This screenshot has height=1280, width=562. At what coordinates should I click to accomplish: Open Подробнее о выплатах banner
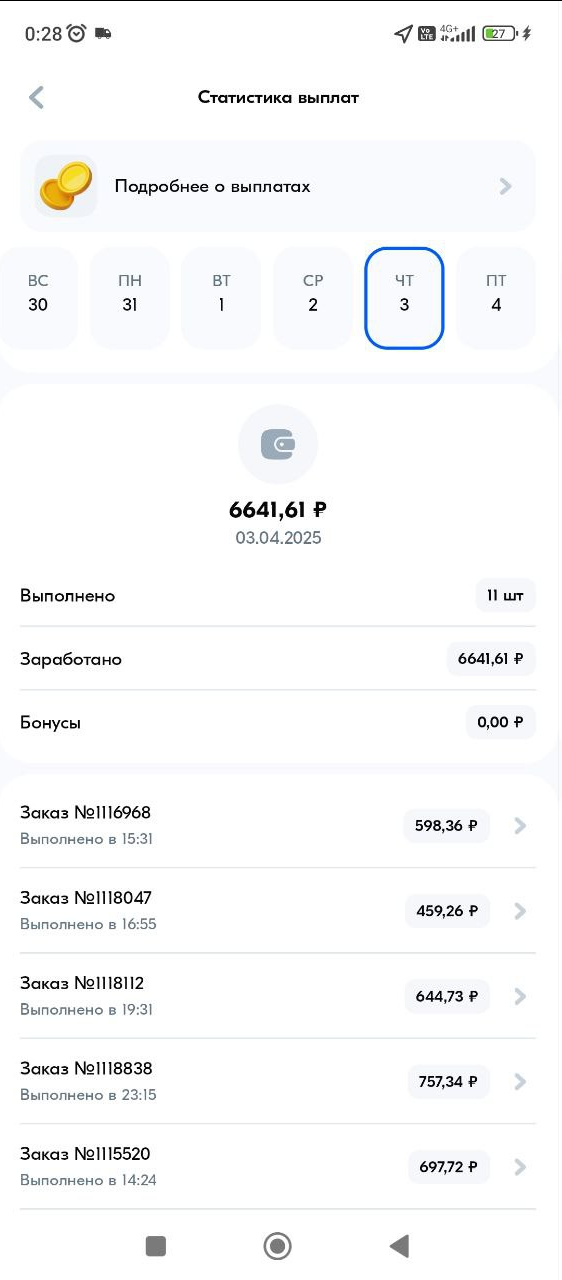click(278, 186)
